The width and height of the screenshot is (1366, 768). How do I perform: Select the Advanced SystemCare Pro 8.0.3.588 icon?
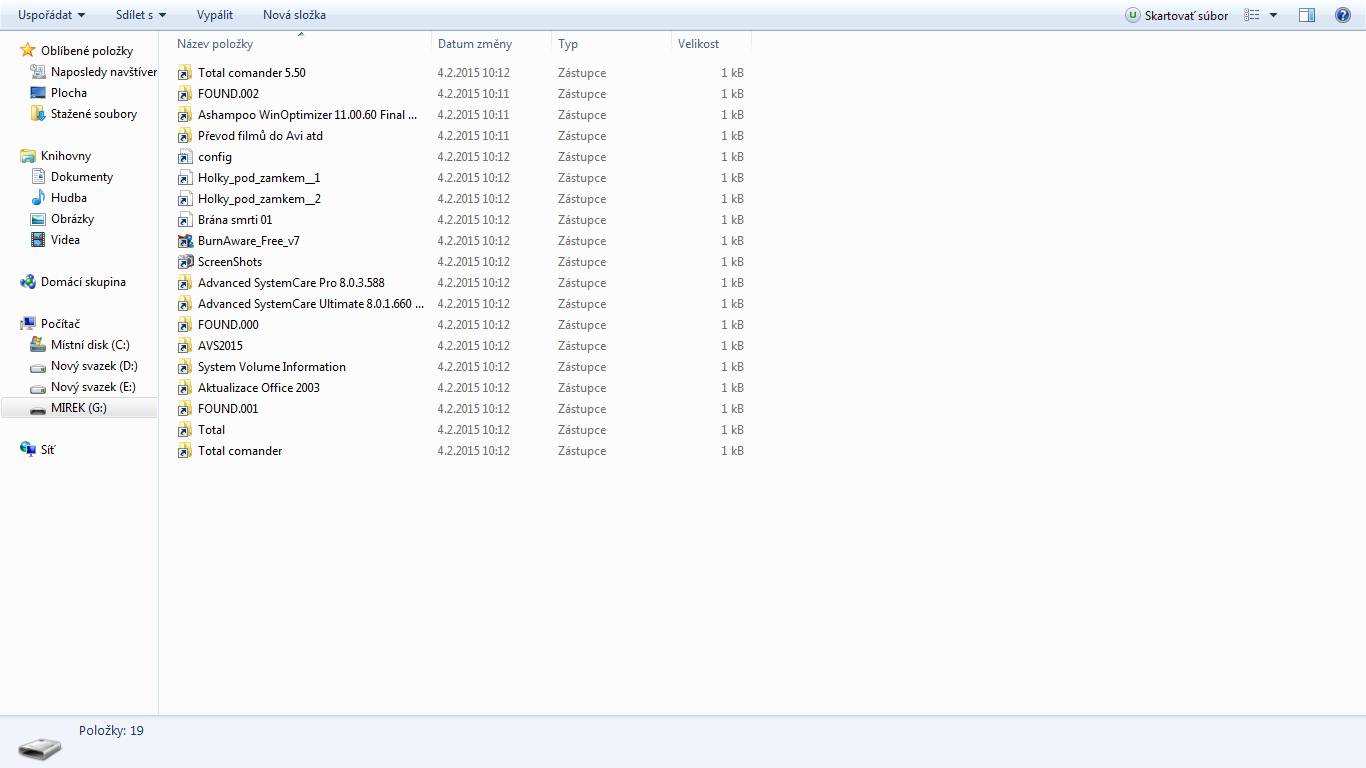click(x=184, y=283)
